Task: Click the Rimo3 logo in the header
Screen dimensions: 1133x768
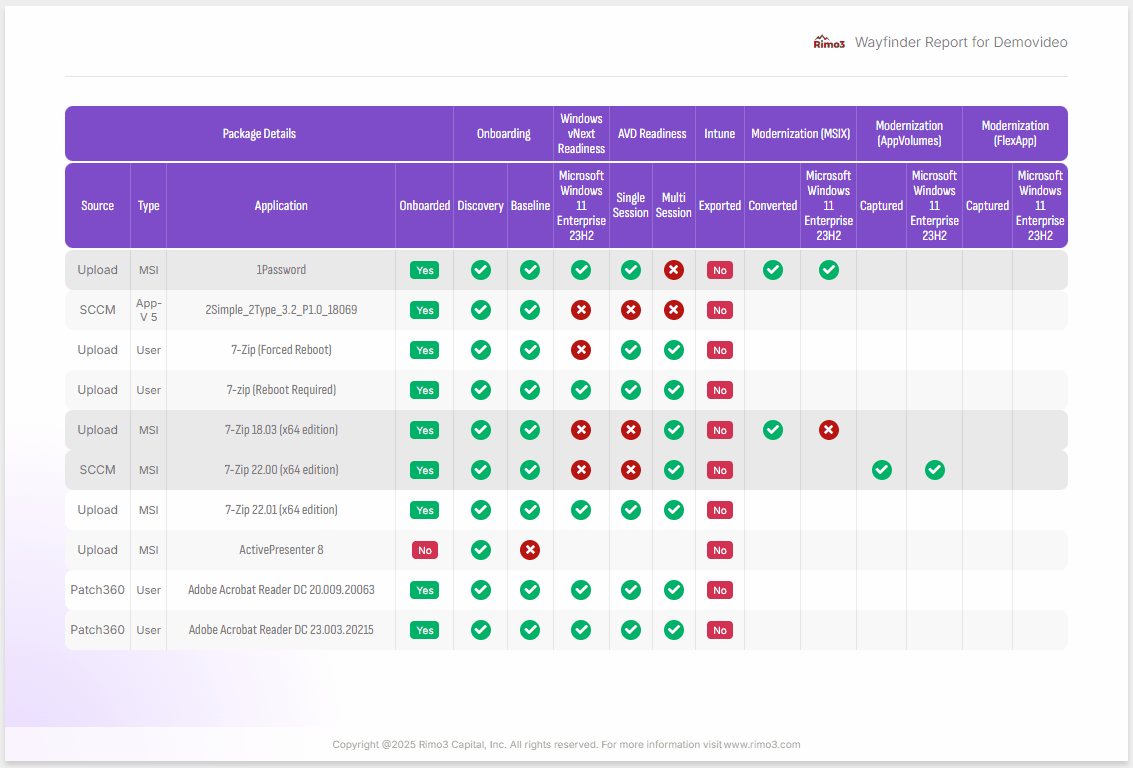Action: [x=829, y=42]
